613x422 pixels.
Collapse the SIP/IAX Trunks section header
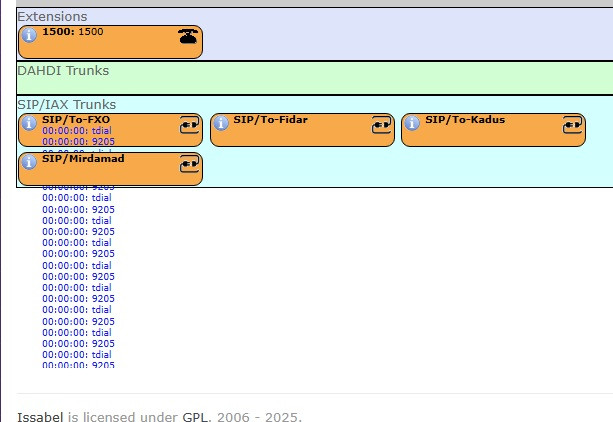[66, 104]
